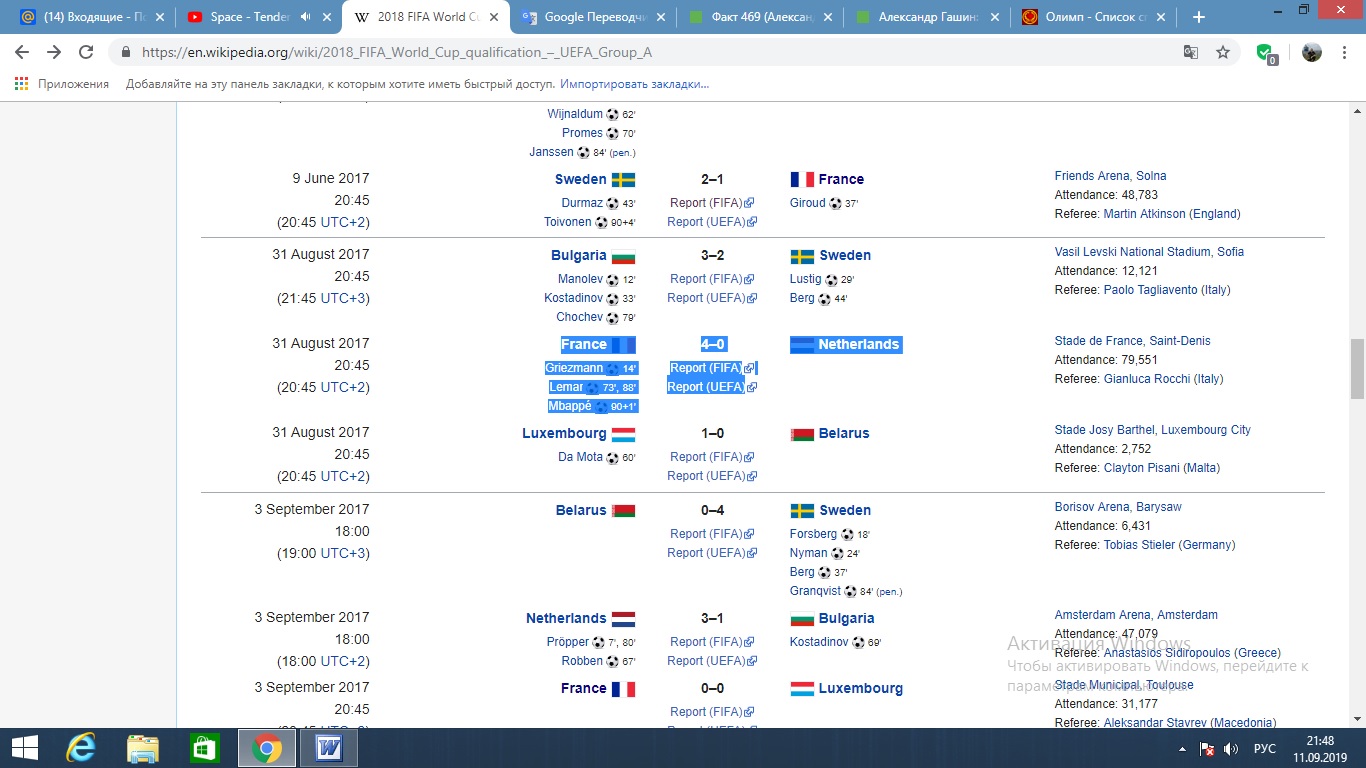Image resolution: width=1366 pixels, height=768 pixels.
Task: Open the Chrome profile avatar
Action: coord(1312,52)
